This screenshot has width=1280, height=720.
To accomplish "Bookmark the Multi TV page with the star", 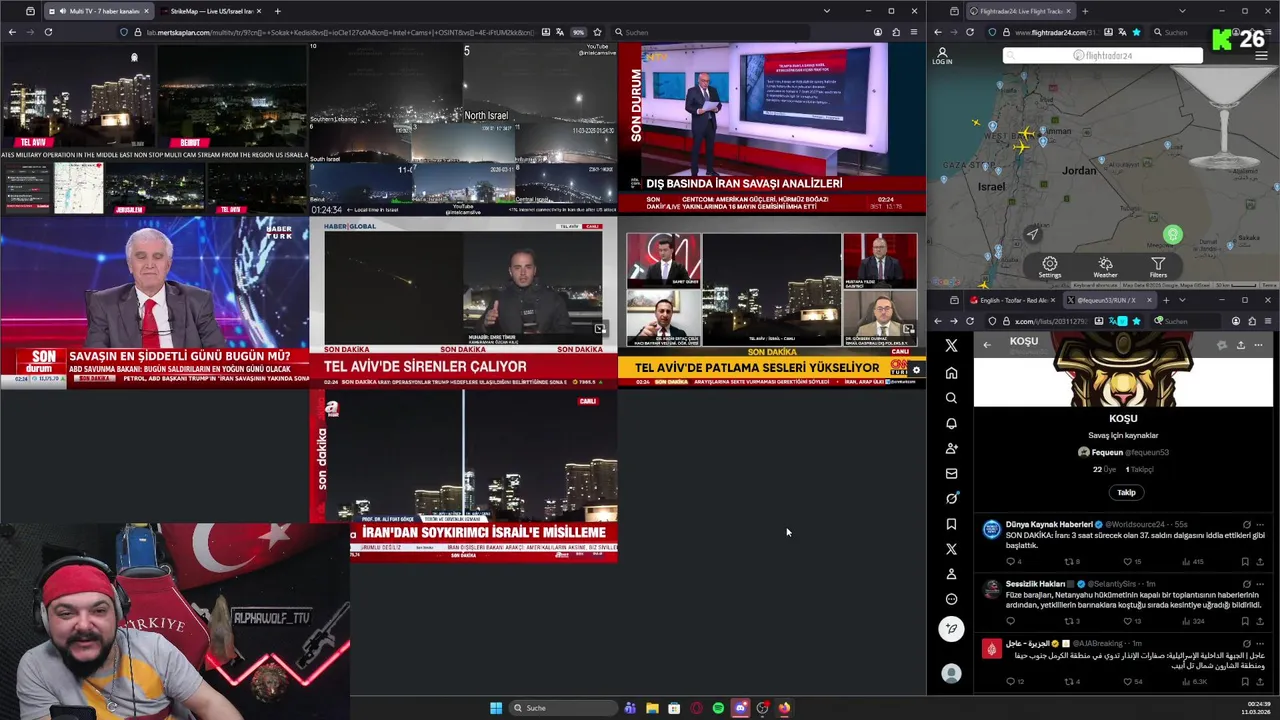I will pyautogui.click(x=597, y=32).
